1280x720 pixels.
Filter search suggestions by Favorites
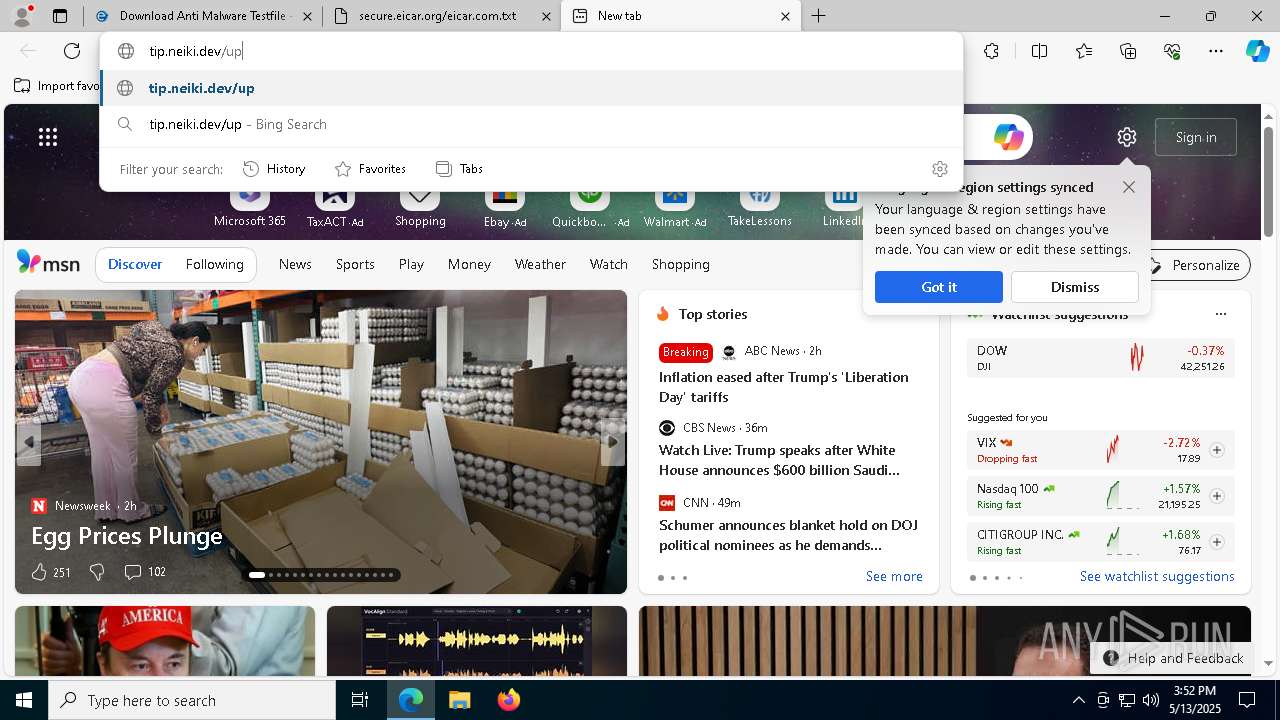coord(370,169)
